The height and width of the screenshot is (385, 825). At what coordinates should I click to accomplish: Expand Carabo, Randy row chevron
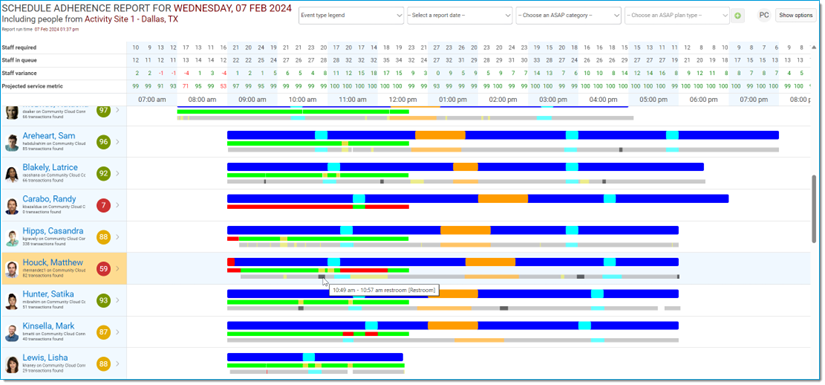(117, 205)
